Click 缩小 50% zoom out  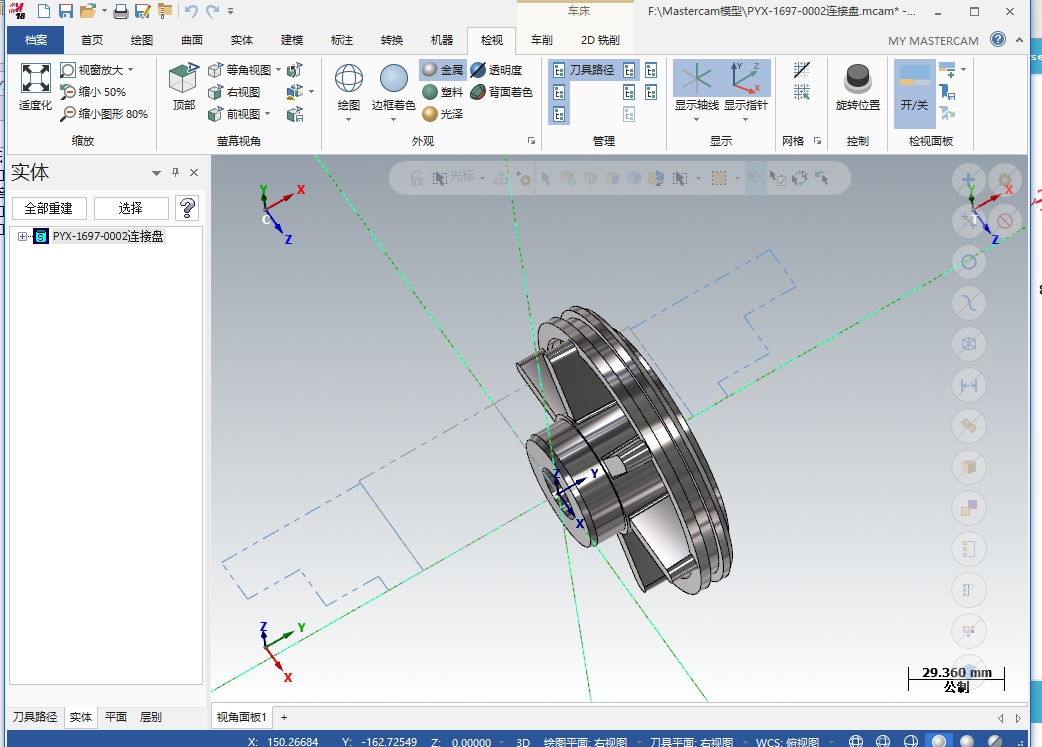click(92, 92)
